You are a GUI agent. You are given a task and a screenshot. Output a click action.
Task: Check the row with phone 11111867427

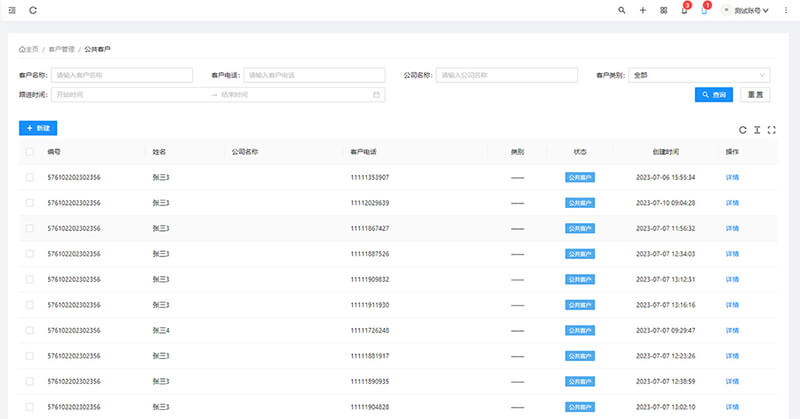30,228
